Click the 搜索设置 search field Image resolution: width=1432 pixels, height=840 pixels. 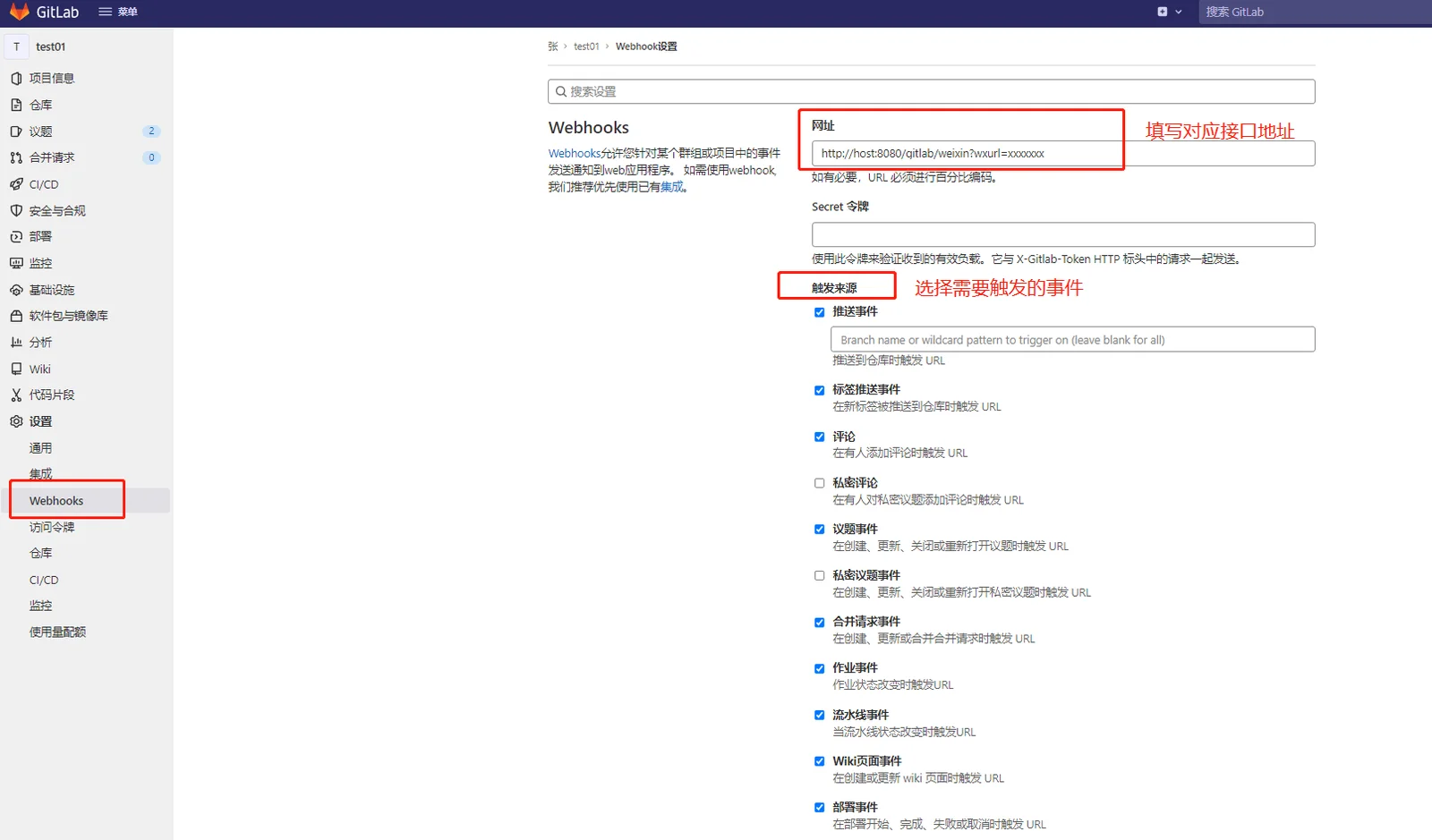[931, 91]
